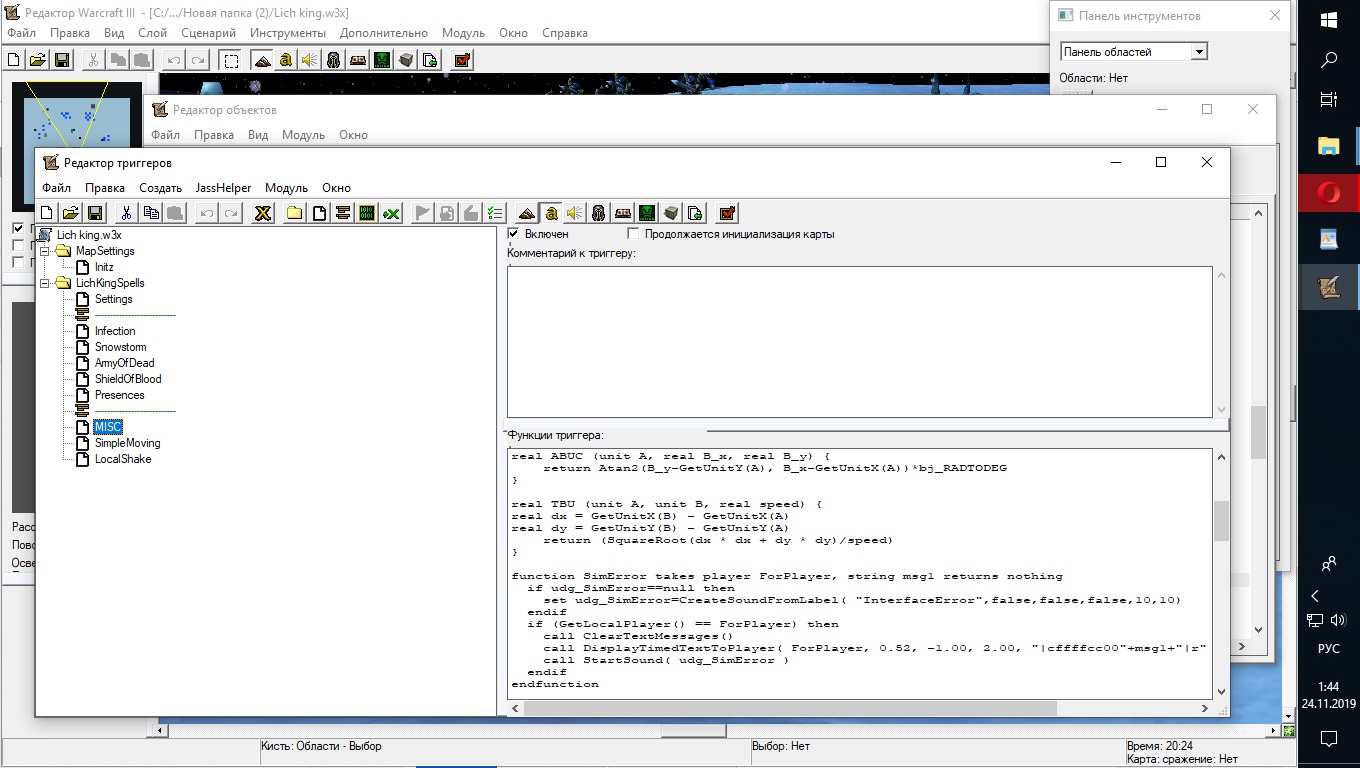
Task: Enable "Продолжается инициализация карты" checkbox
Action: pyautogui.click(x=633, y=234)
